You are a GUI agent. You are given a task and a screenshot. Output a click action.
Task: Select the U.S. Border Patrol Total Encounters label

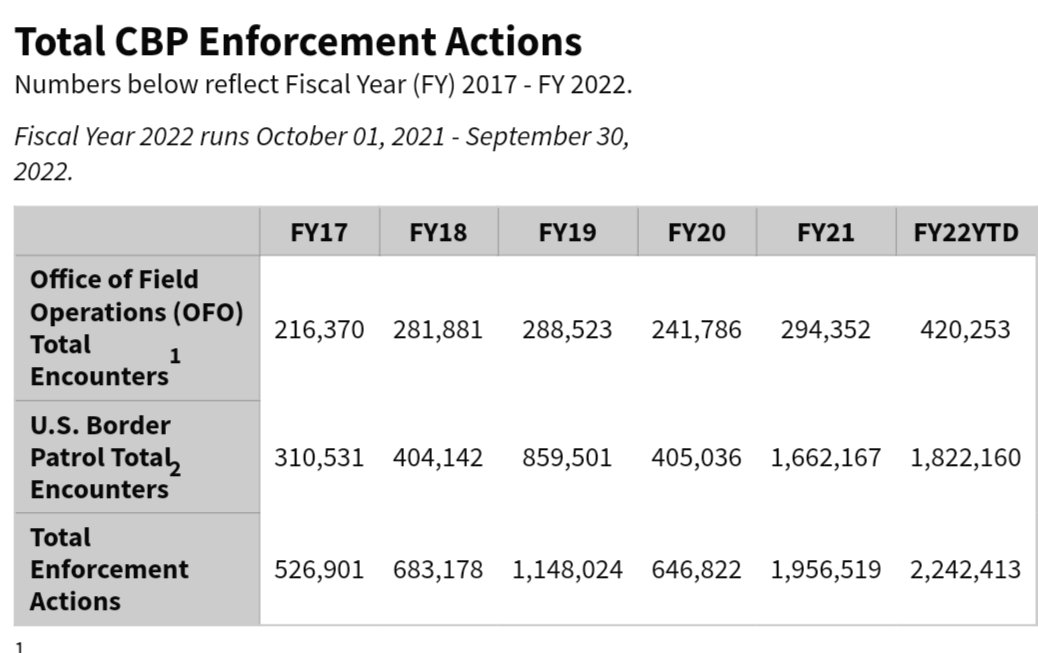(x=100, y=457)
